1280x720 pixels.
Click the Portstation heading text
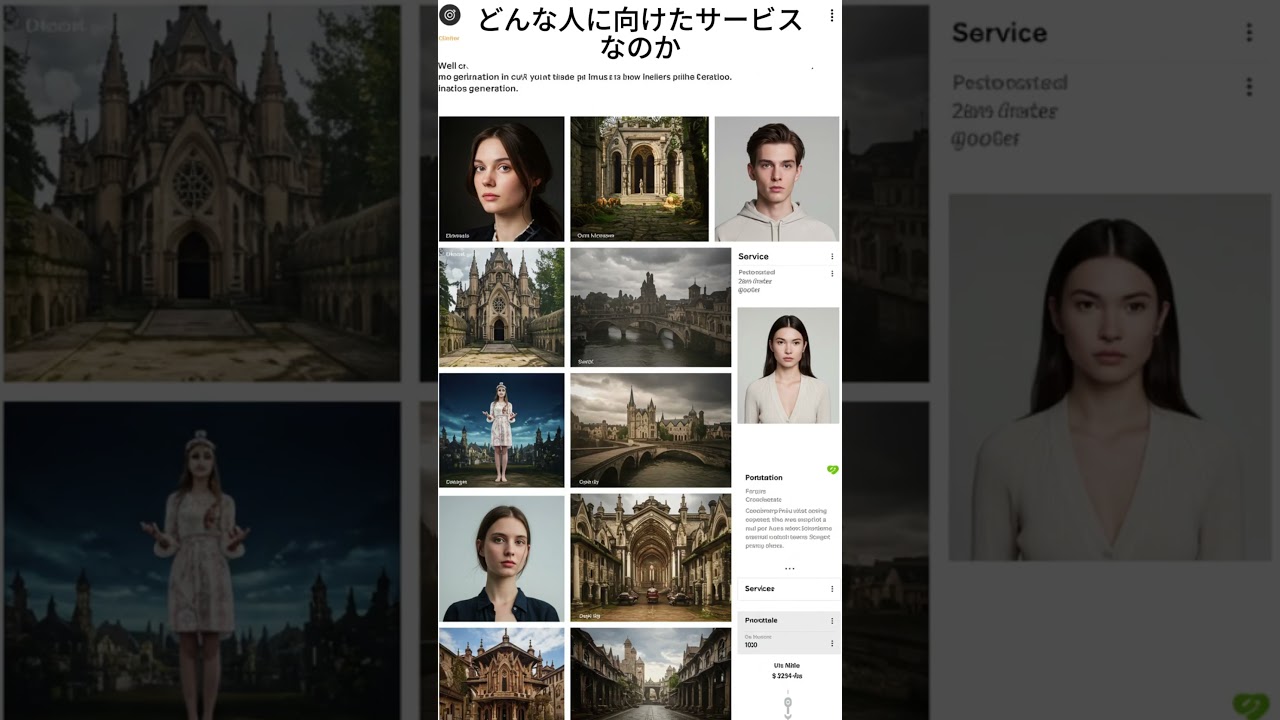(x=764, y=478)
